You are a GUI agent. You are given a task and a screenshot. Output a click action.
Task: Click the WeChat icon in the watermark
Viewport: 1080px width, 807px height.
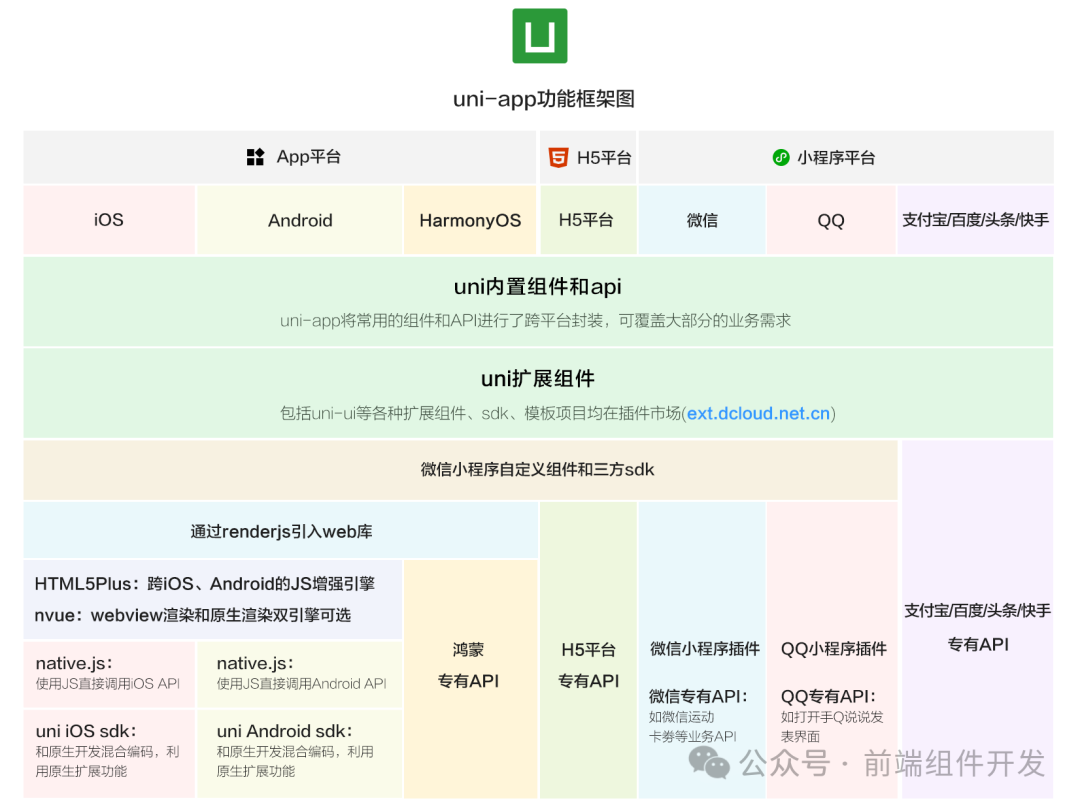(713, 765)
